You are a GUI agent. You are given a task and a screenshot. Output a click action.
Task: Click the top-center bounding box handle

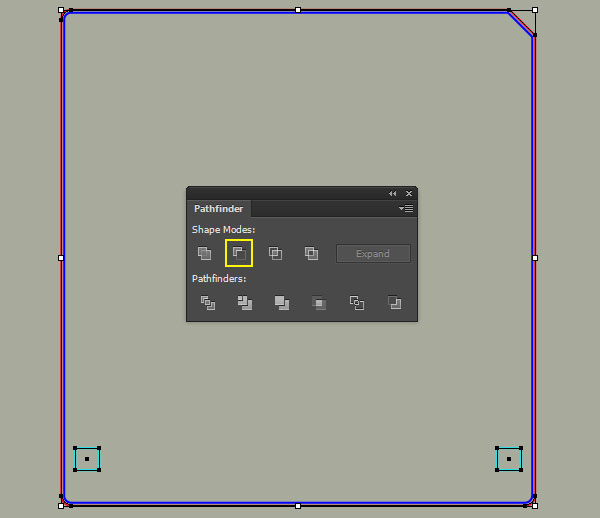298,10
